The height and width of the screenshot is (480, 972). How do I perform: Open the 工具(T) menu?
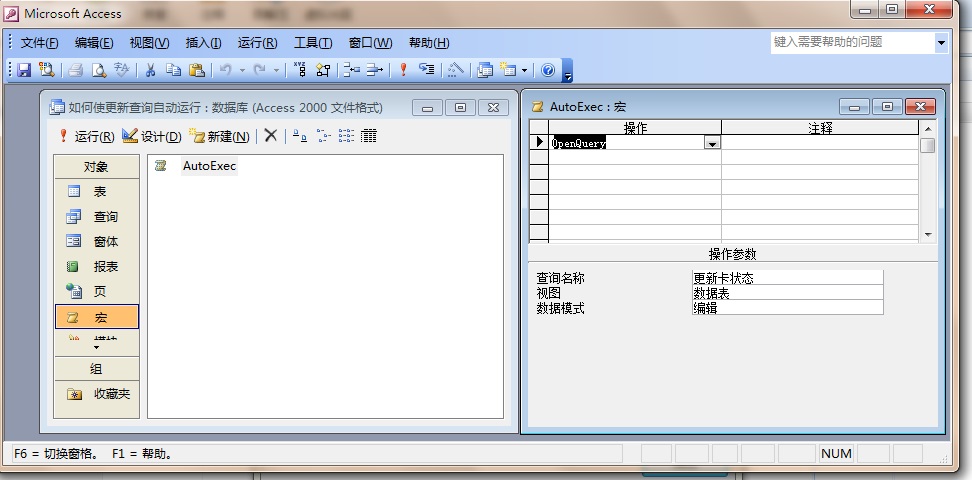pyautogui.click(x=312, y=43)
